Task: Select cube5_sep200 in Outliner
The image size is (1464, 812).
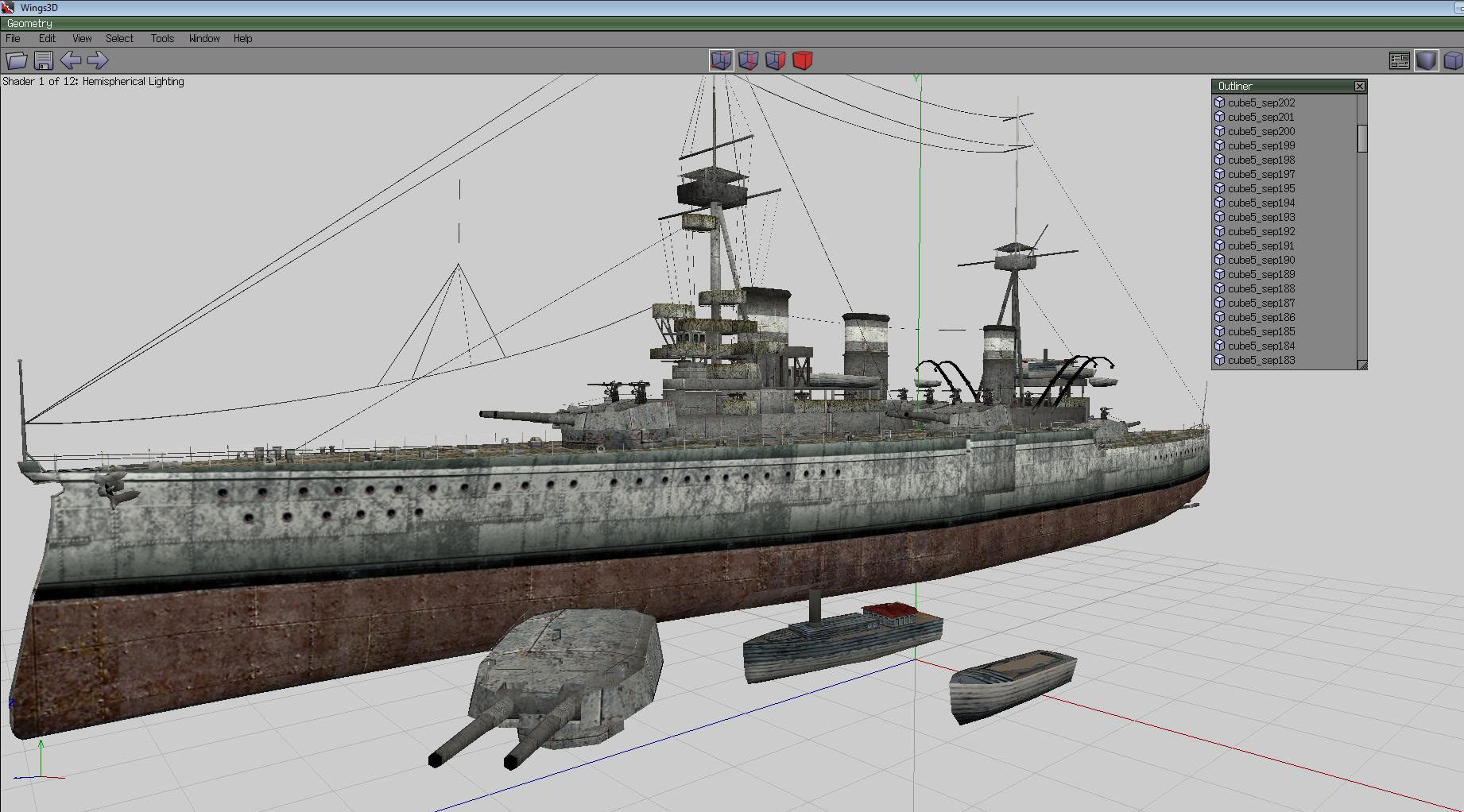Action: pyautogui.click(x=1261, y=131)
